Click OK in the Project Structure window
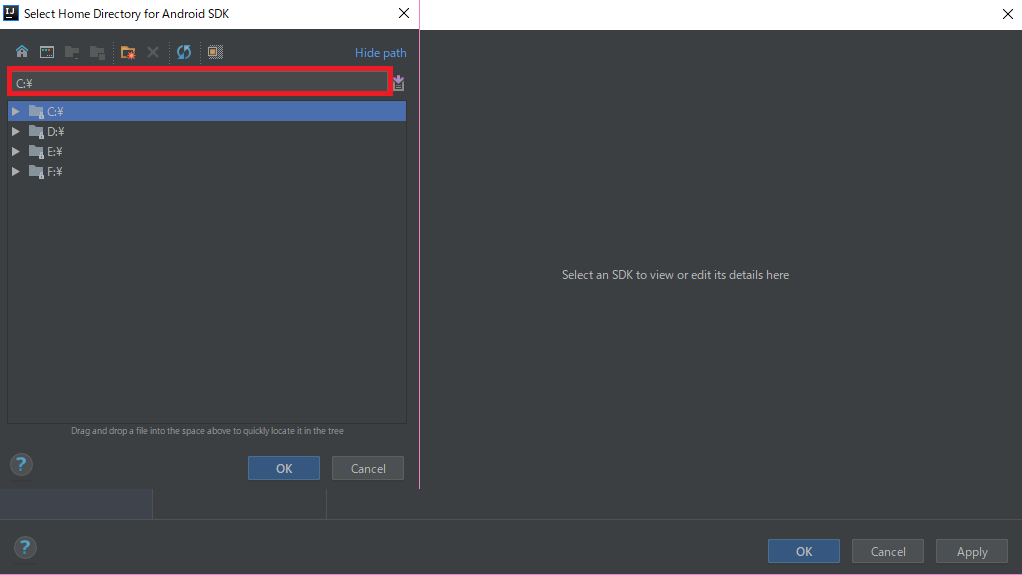Screen dimensions: 1022x575 tap(804, 551)
